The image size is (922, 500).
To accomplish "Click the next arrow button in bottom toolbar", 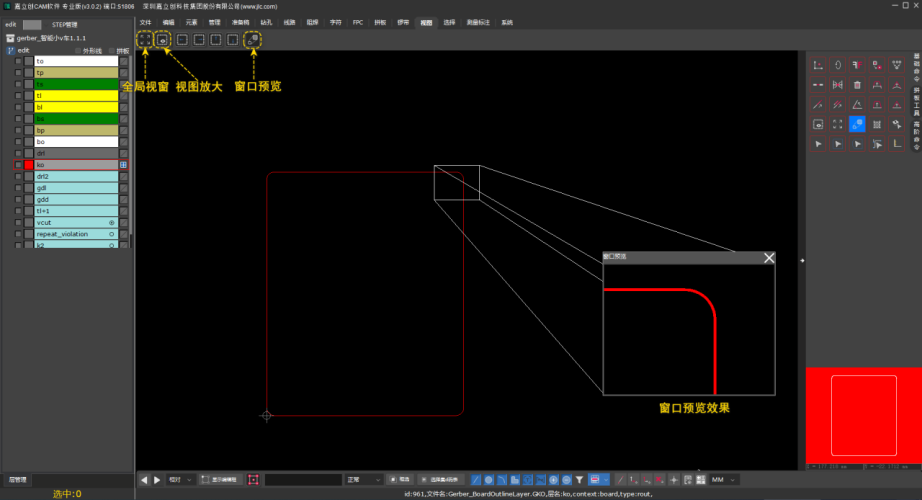I will [157, 480].
